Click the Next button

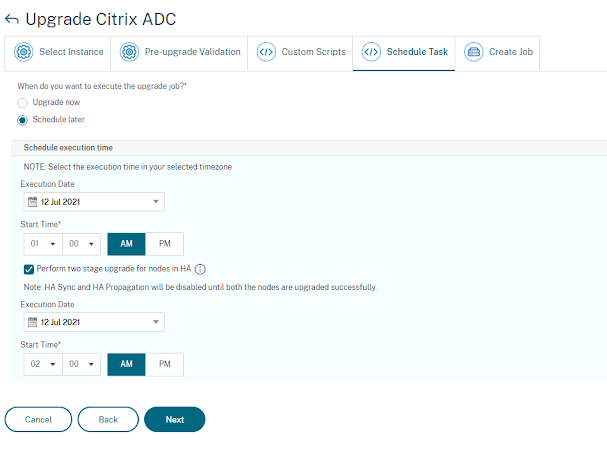(175, 419)
